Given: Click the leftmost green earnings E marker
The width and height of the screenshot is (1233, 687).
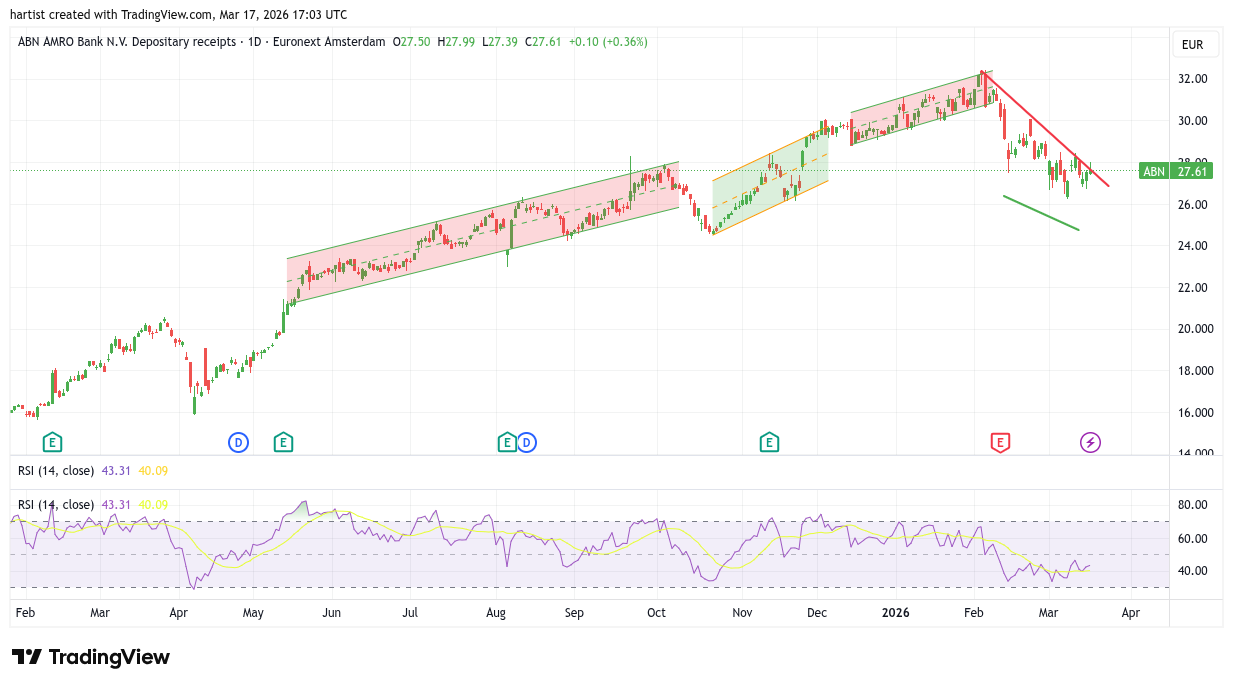Looking at the screenshot, I should (52, 442).
